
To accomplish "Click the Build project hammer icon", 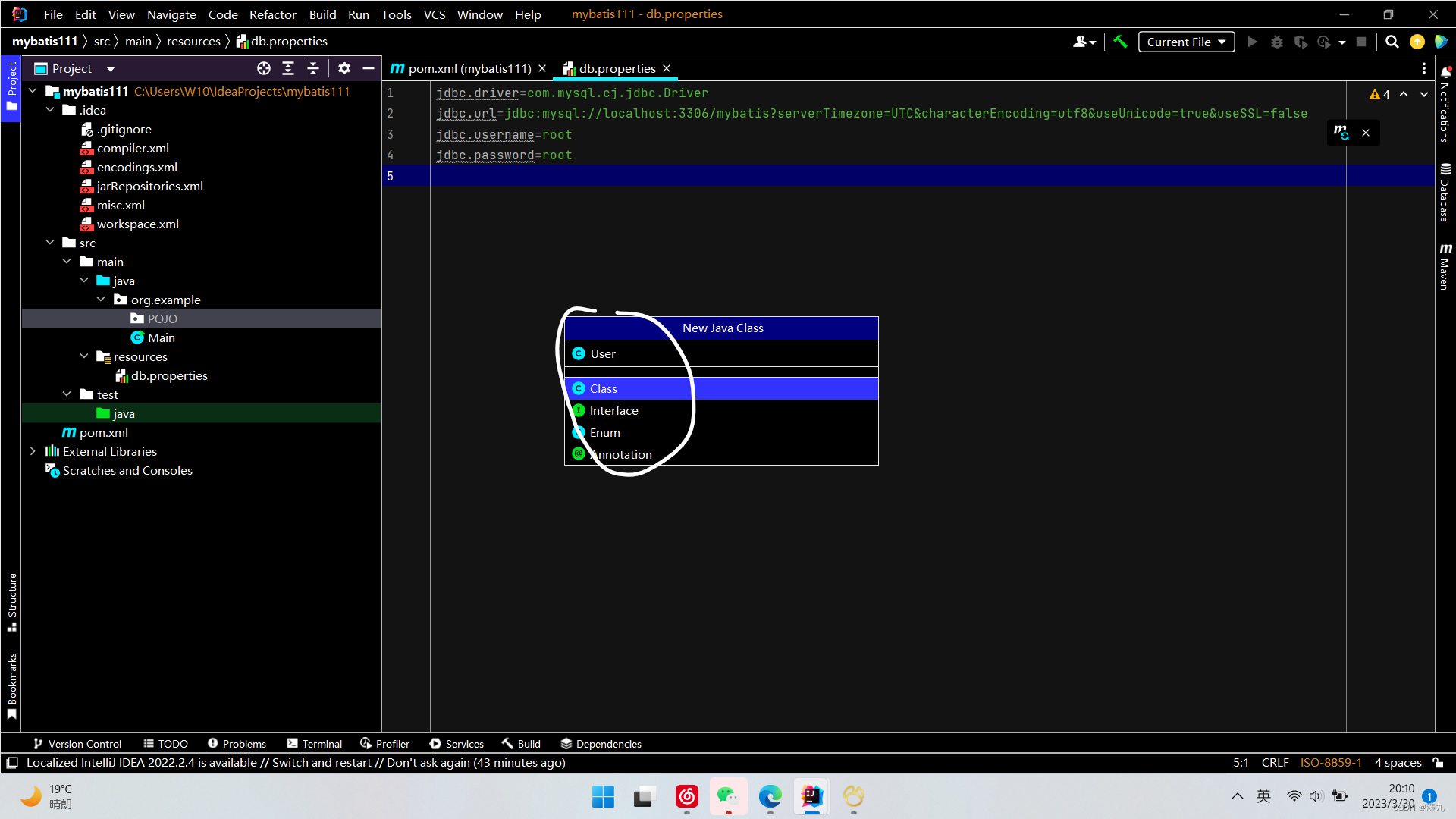I will pos(1120,42).
